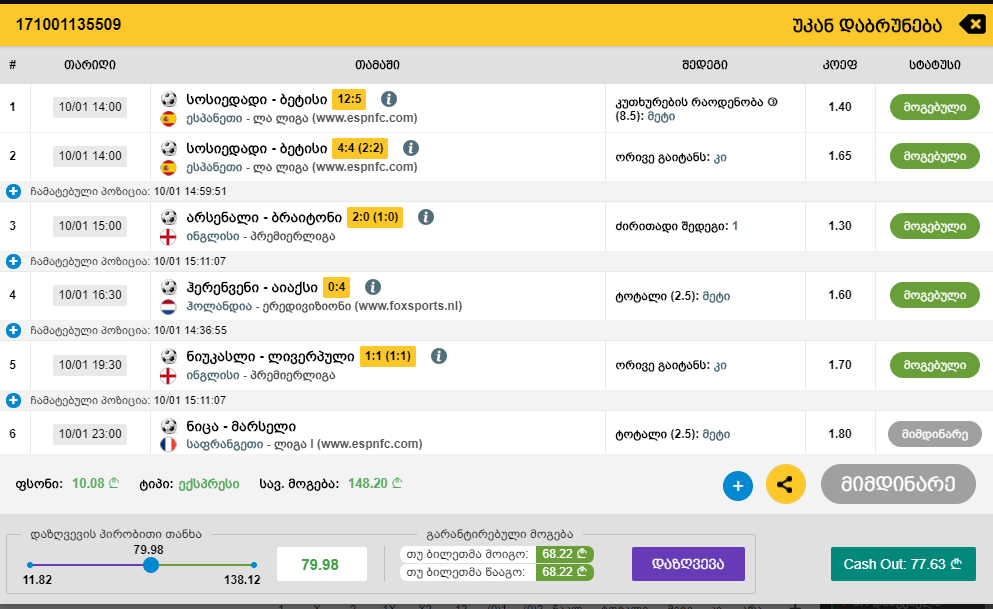The height and width of the screenshot is (609, 993).
Task: Click coefficient 1.80
Action: pos(840,434)
